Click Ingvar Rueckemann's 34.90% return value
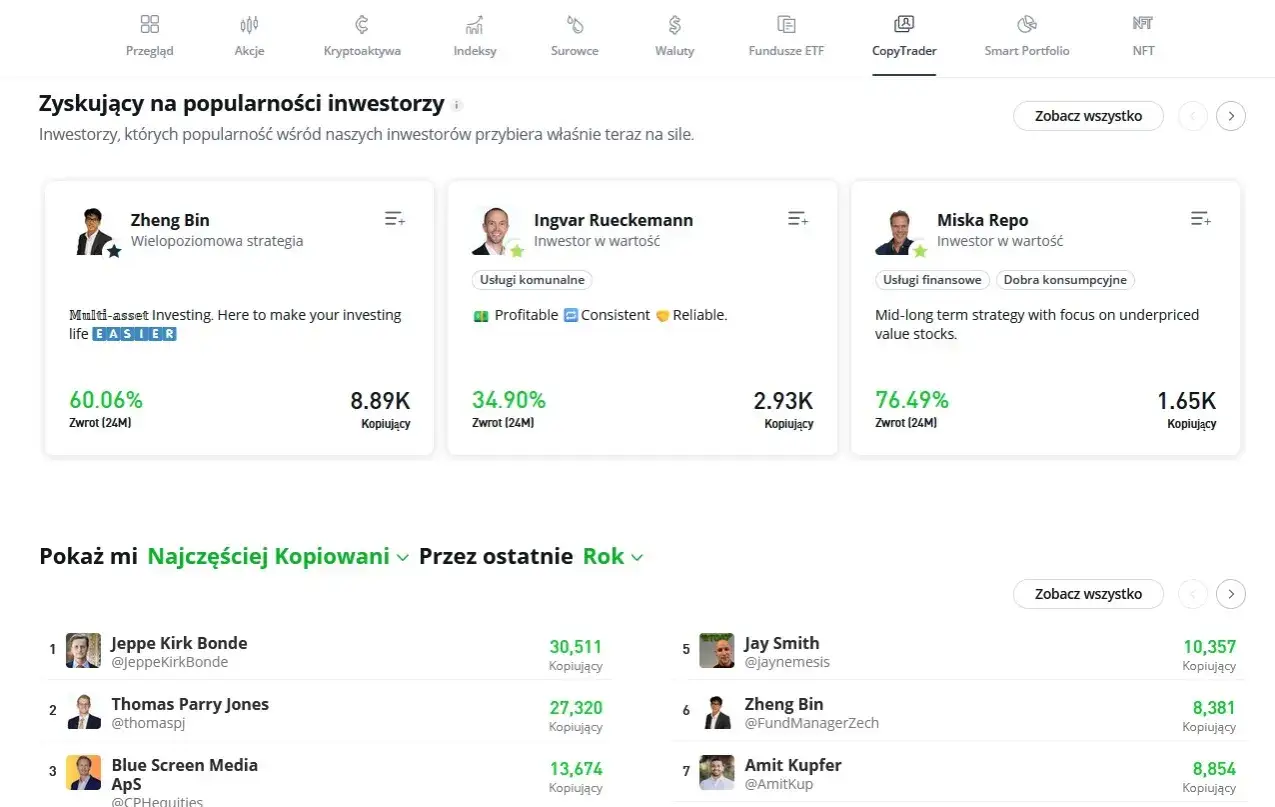Screen dimensions: 1275x807 click(509, 400)
